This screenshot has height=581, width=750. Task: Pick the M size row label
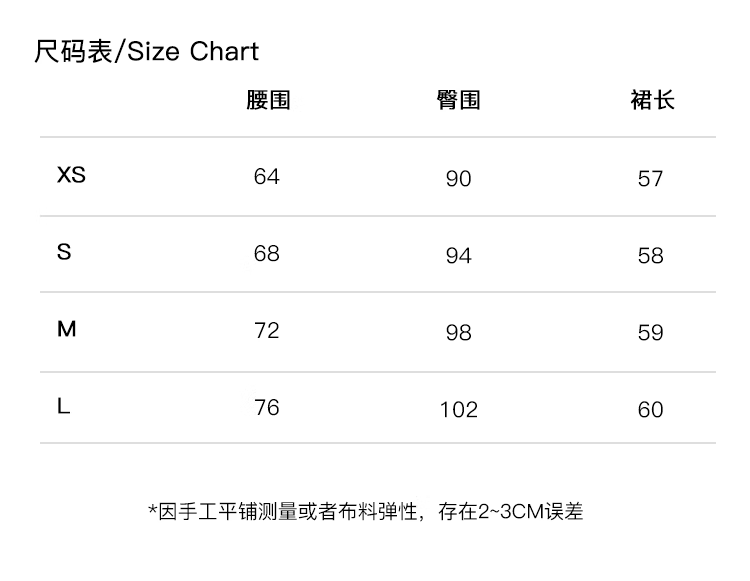coord(67,329)
